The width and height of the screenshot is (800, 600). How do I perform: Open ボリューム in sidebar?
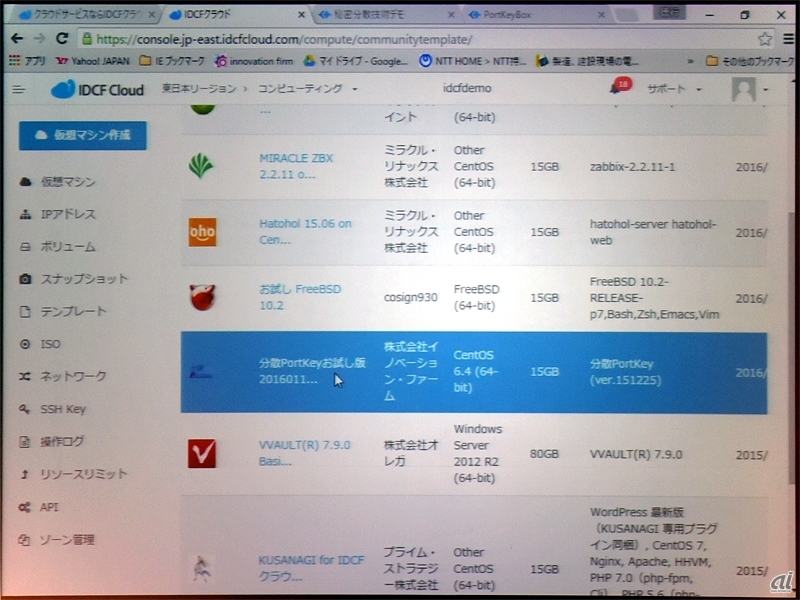68,247
